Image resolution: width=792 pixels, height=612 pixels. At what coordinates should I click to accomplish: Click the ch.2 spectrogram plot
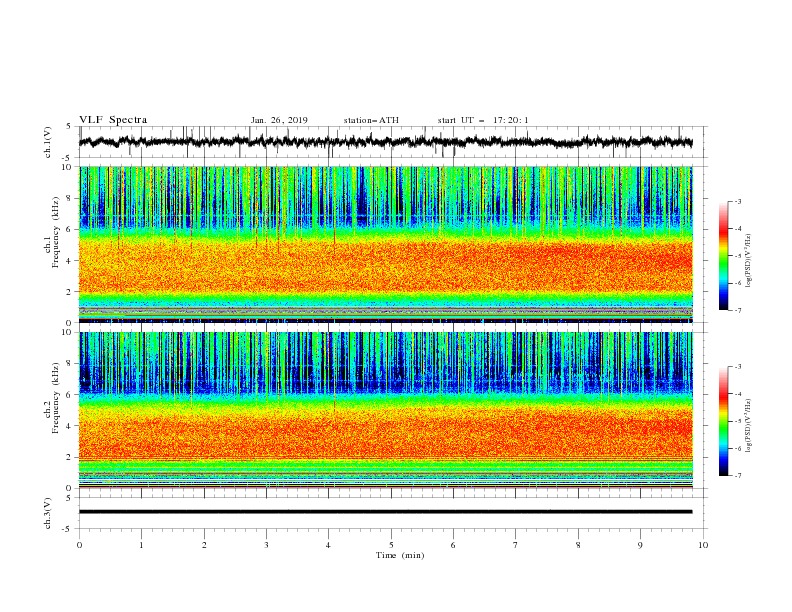click(386, 410)
